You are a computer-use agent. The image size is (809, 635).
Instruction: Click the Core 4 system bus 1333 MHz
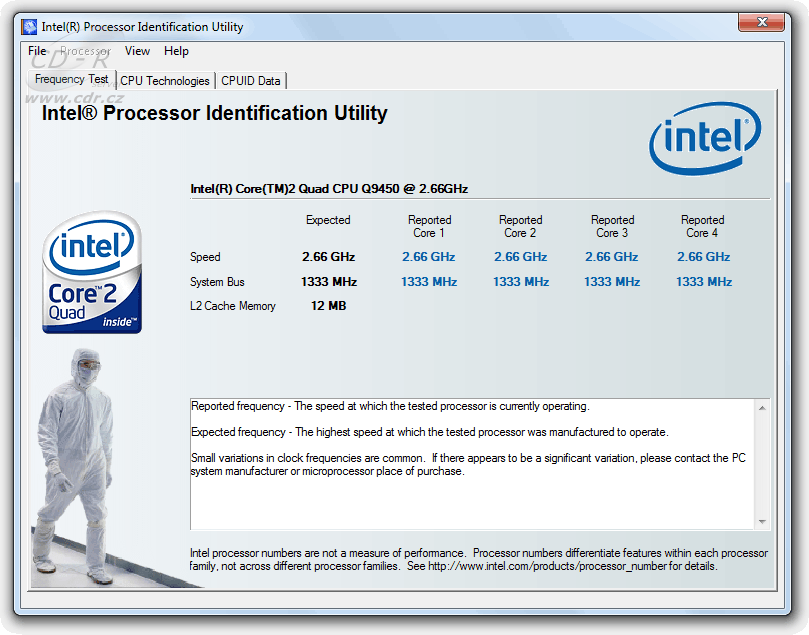point(704,282)
